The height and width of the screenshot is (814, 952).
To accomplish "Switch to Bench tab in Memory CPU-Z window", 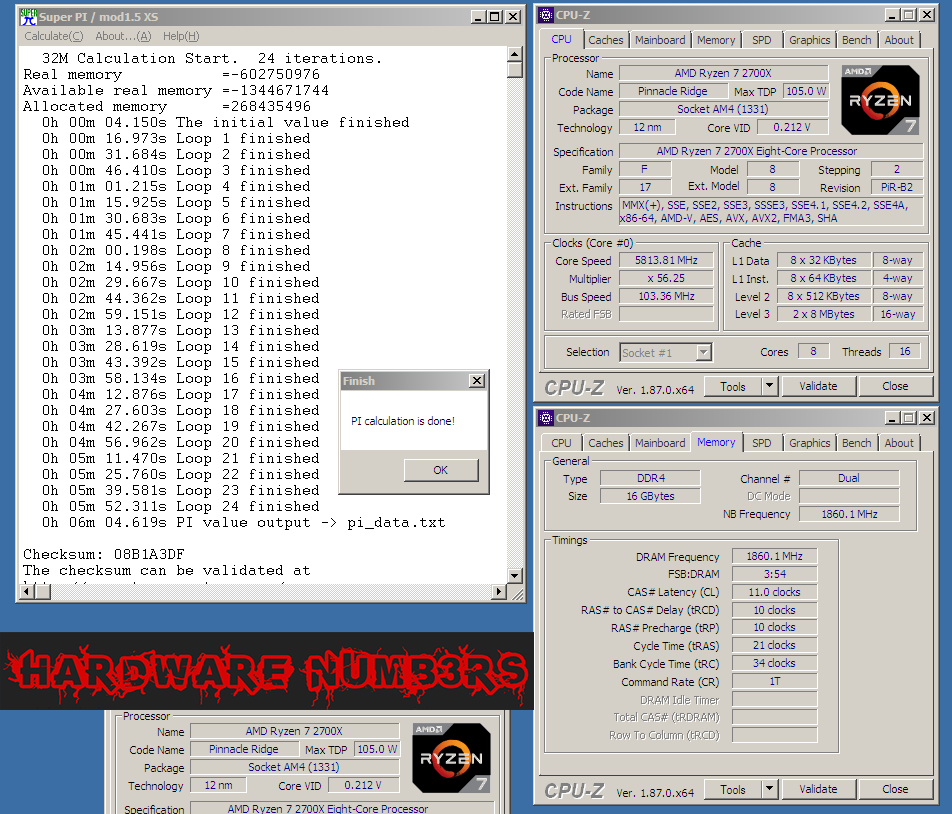I will click(x=857, y=443).
